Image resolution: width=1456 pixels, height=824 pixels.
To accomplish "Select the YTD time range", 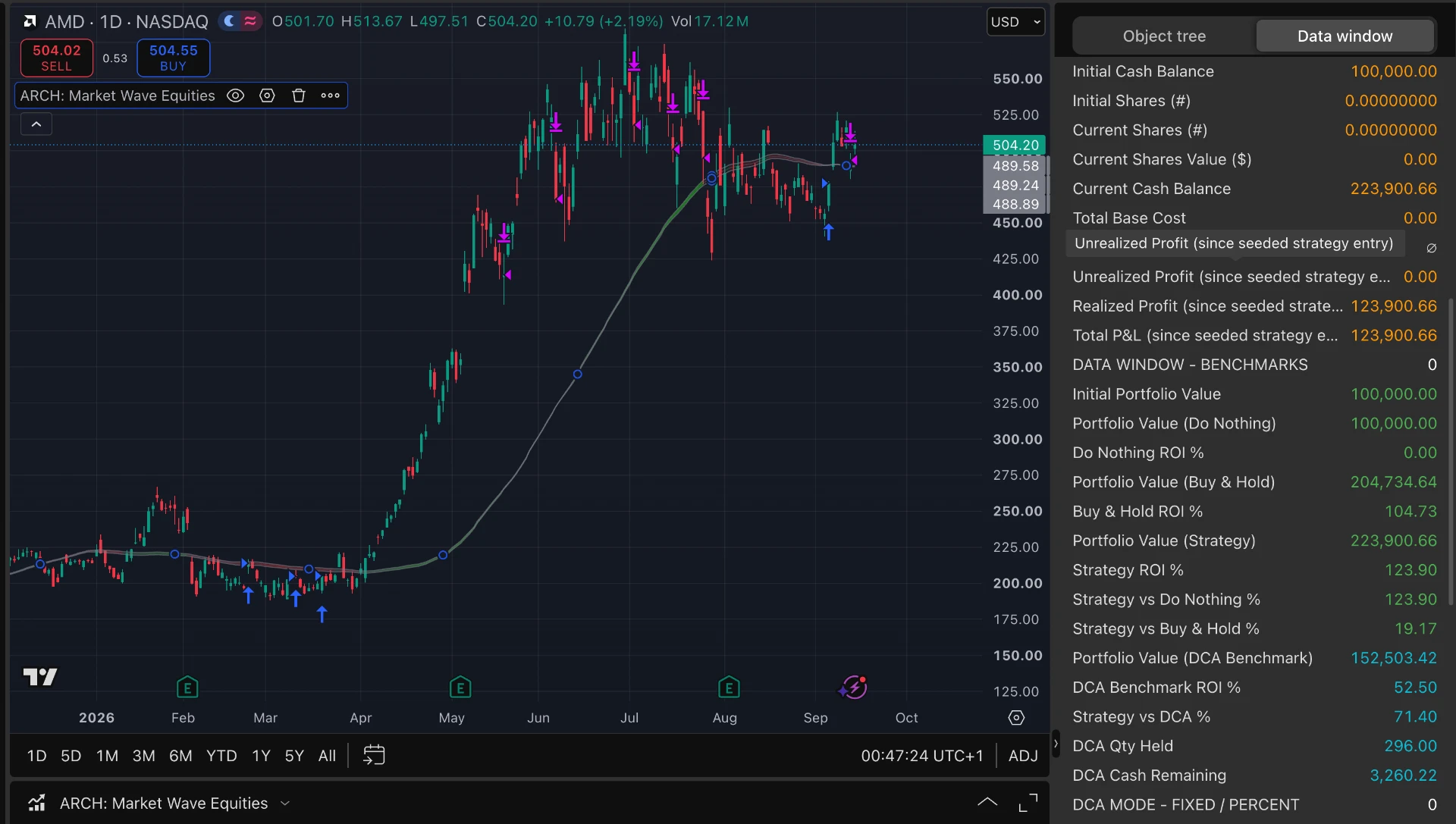I will tap(221, 756).
